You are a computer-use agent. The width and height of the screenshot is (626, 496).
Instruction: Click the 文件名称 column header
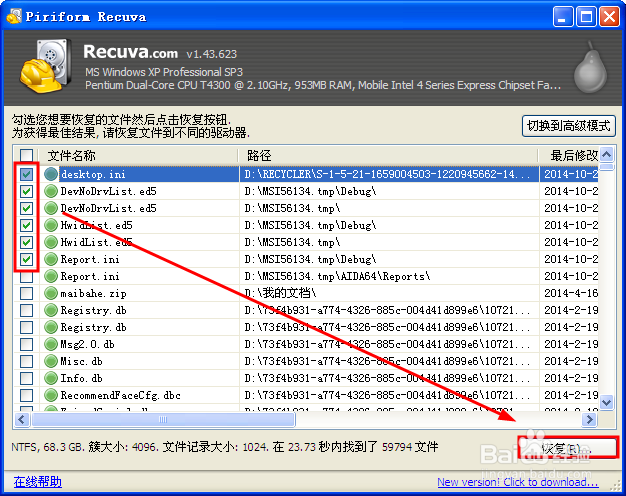(139, 155)
